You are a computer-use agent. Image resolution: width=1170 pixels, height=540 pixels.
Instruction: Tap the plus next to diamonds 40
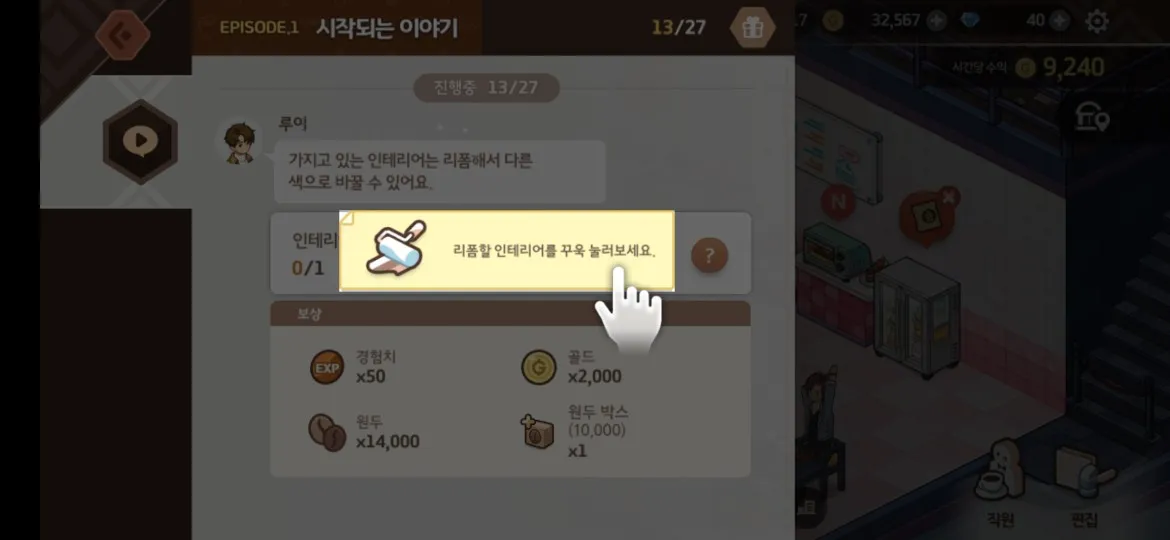pyautogui.click(x=1059, y=21)
